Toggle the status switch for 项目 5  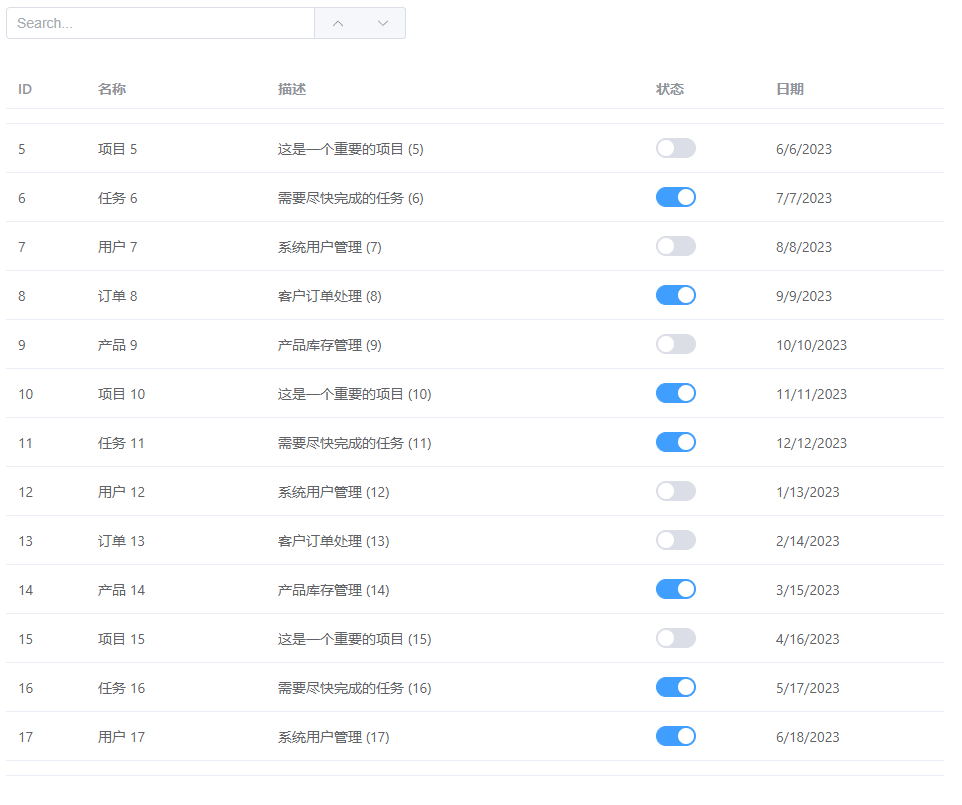[x=675, y=148]
